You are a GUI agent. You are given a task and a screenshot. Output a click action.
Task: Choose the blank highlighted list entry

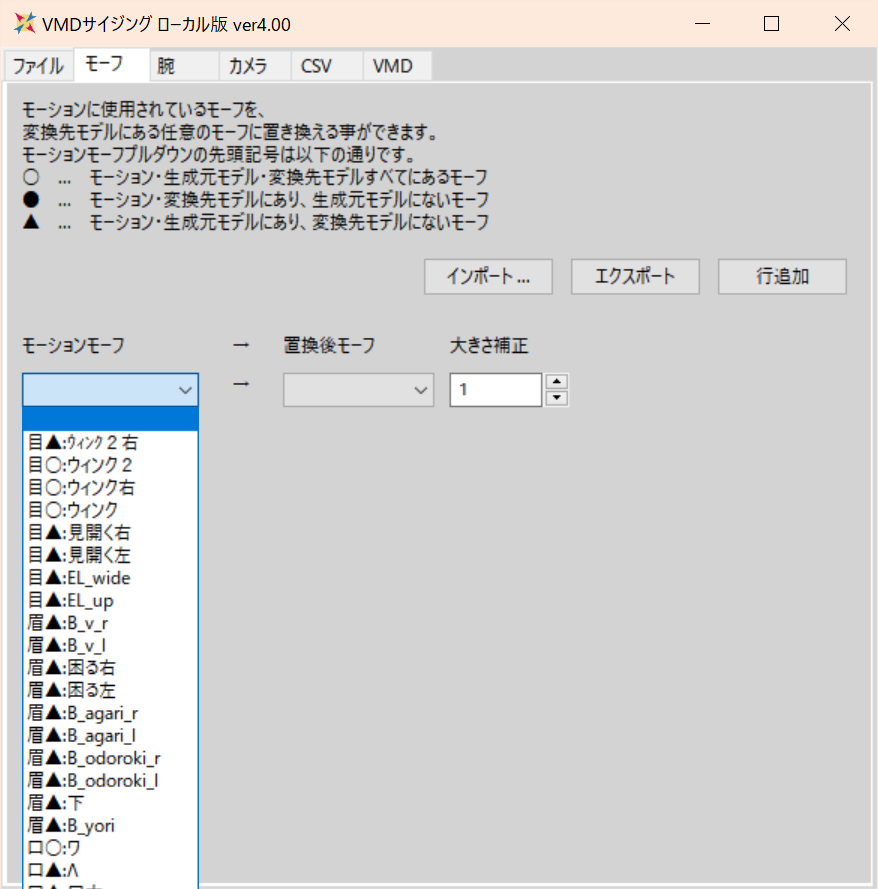pyautogui.click(x=111, y=420)
